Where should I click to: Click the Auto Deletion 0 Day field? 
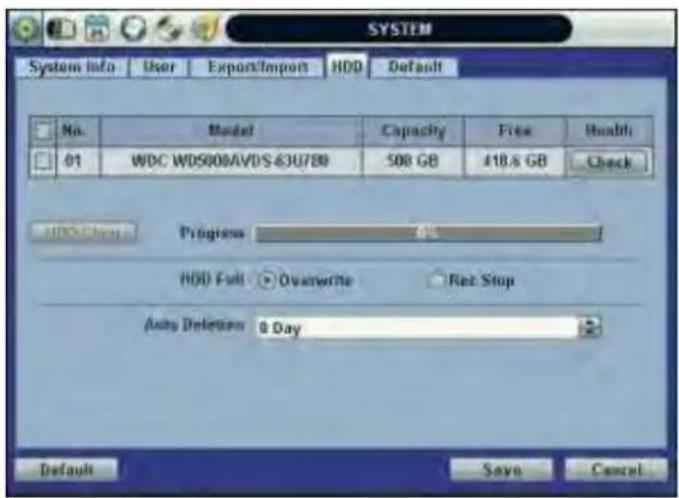[x=417, y=328]
